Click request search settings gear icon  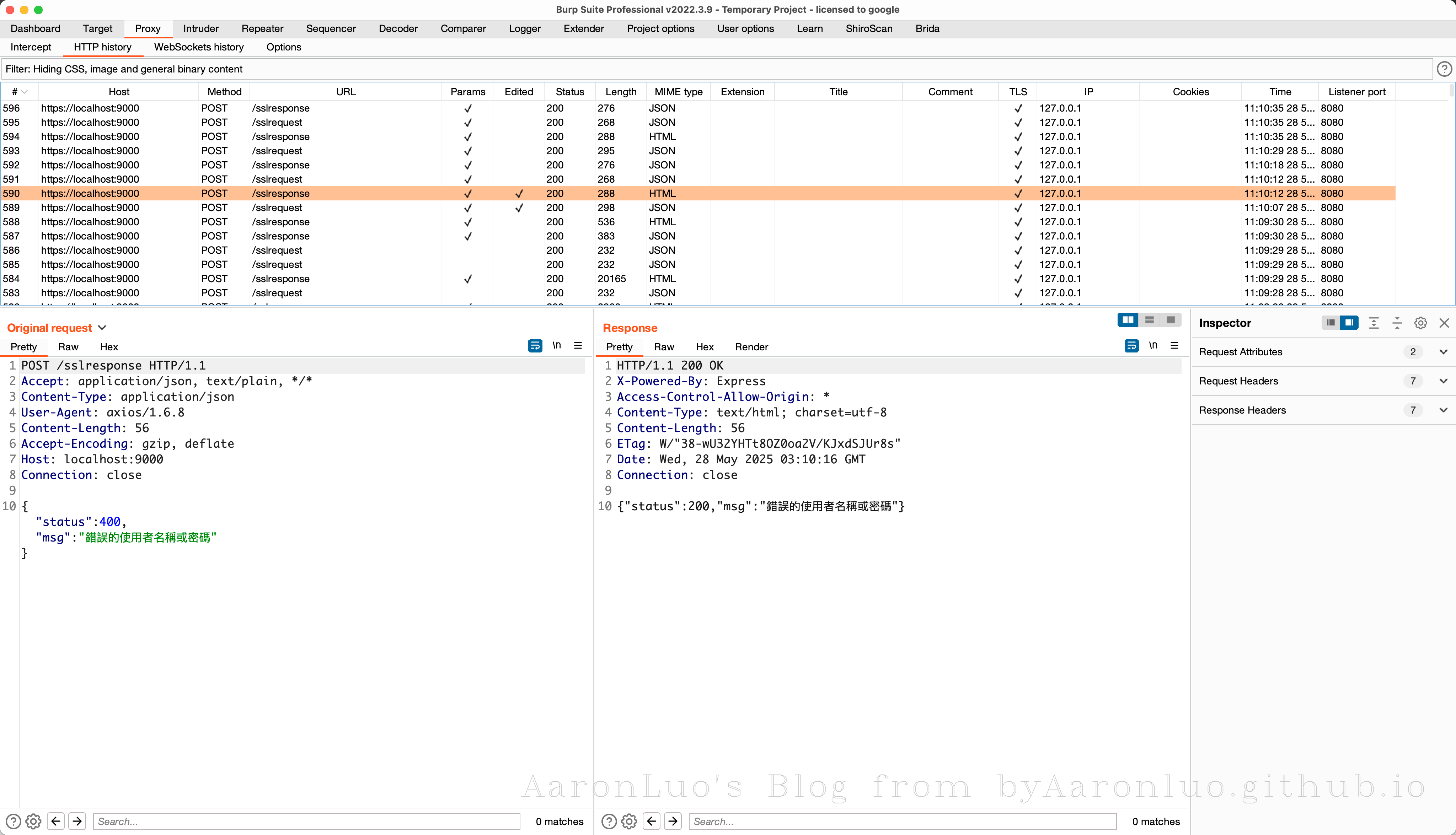(x=33, y=821)
